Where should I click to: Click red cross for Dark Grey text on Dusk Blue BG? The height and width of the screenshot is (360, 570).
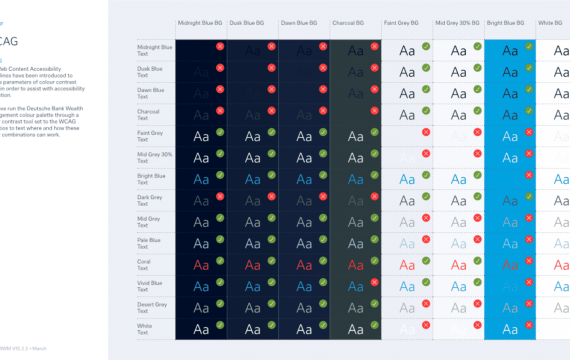pyautogui.click(x=272, y=196)
